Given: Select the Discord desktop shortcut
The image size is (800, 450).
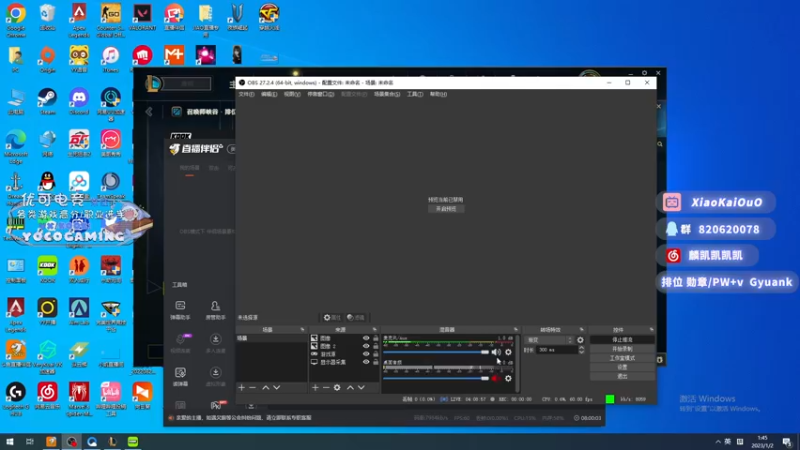Looking at the screenshot, I should (79, 101).
